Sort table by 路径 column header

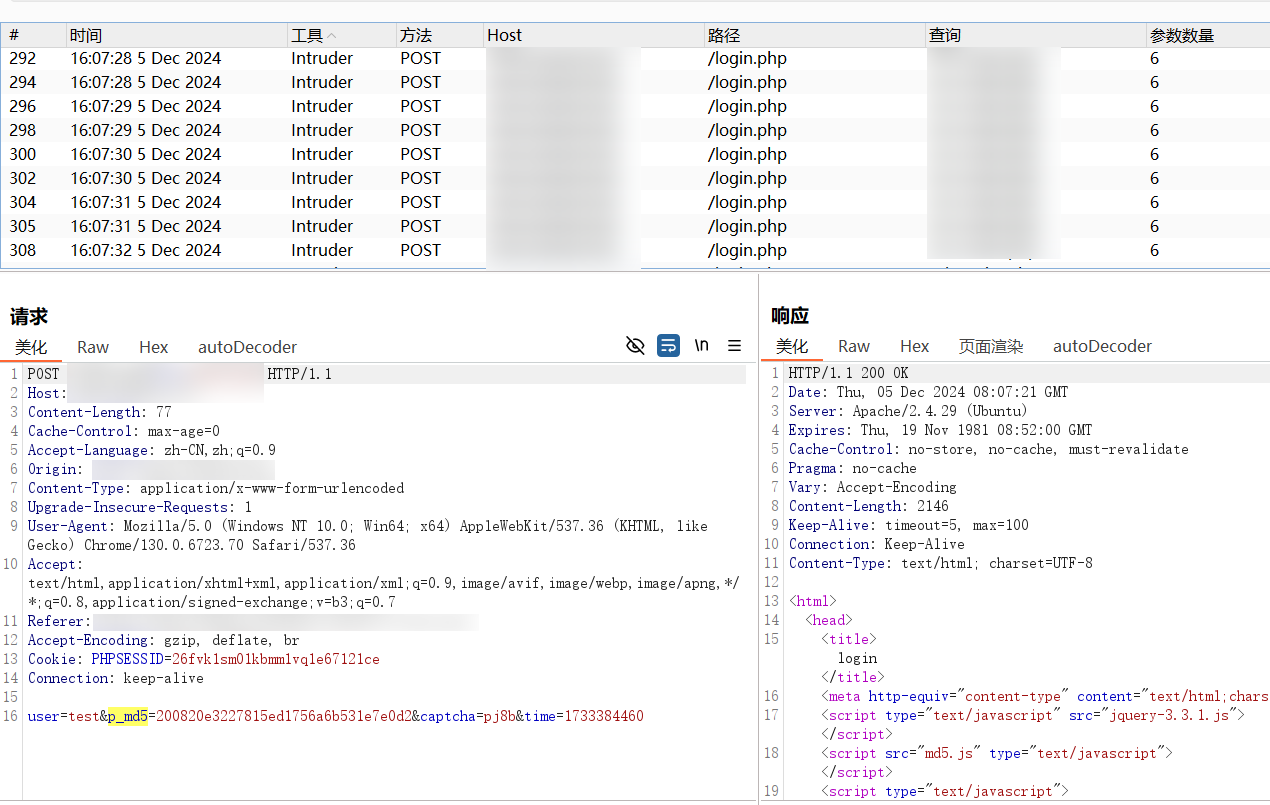coord(815,35)
